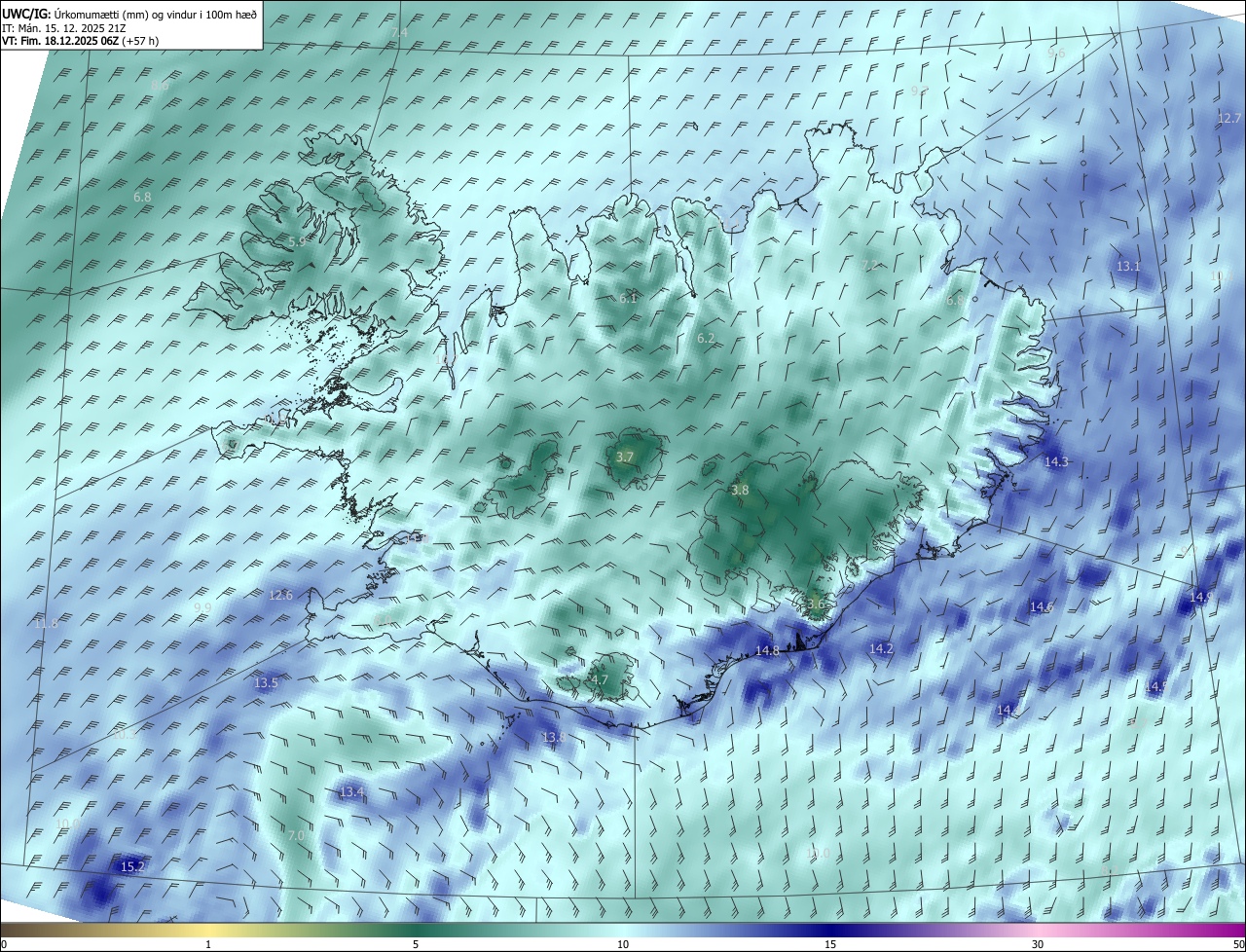1246x952 pixels.
Task: Click the title text 'Úrkomumætti (mm) og vindur í 100m hæð'
Action: (x=154, y=15)
